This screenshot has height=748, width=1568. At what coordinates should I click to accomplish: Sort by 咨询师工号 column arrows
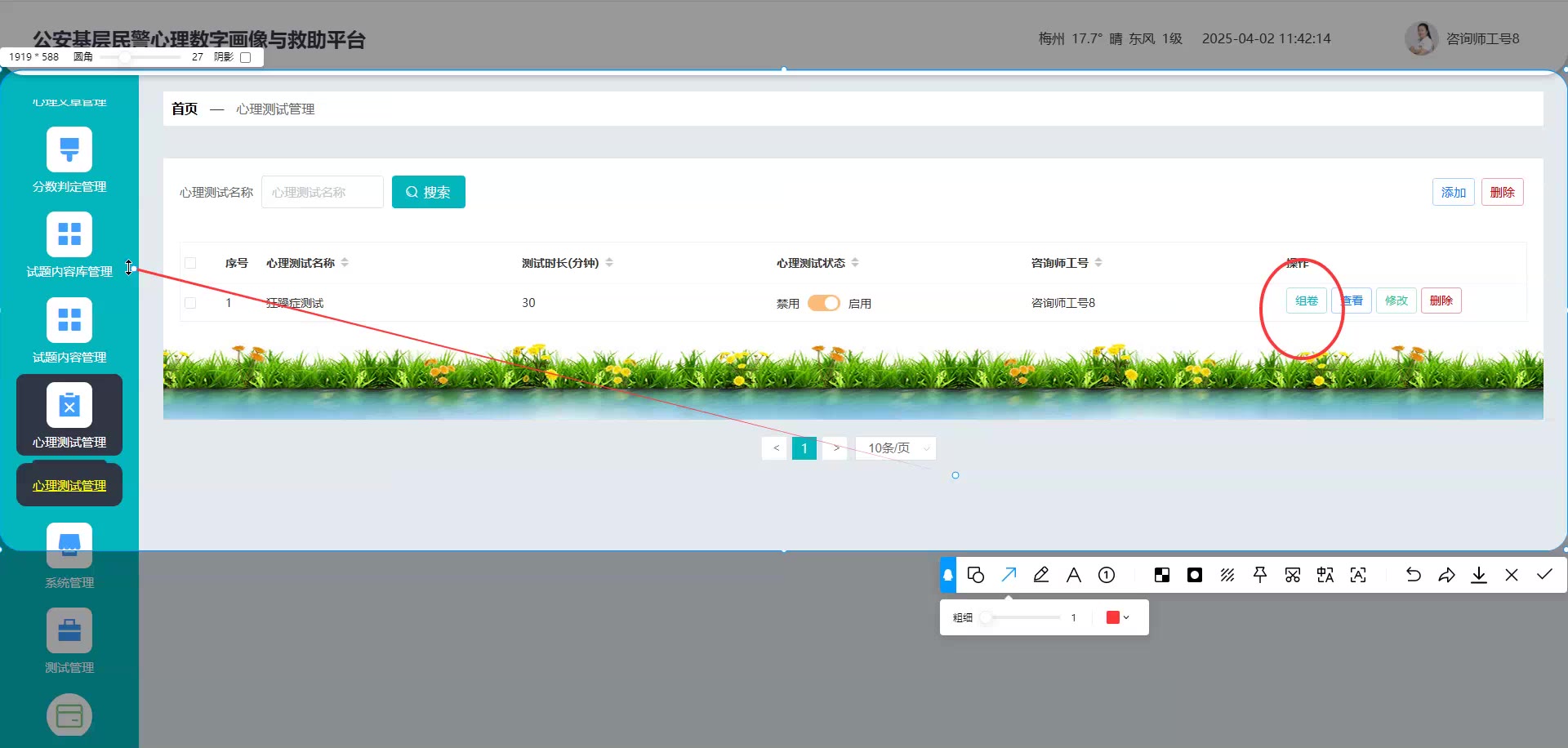(x=1098, y=262)
